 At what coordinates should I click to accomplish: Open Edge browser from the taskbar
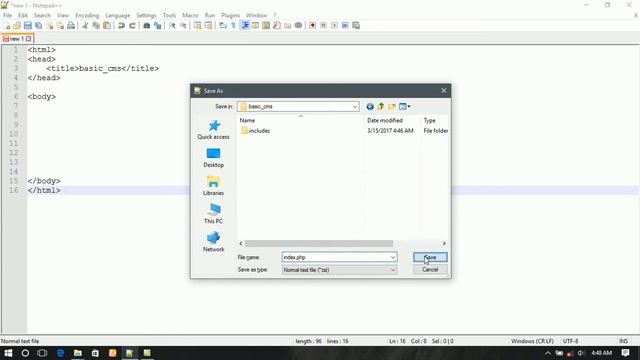60,353
